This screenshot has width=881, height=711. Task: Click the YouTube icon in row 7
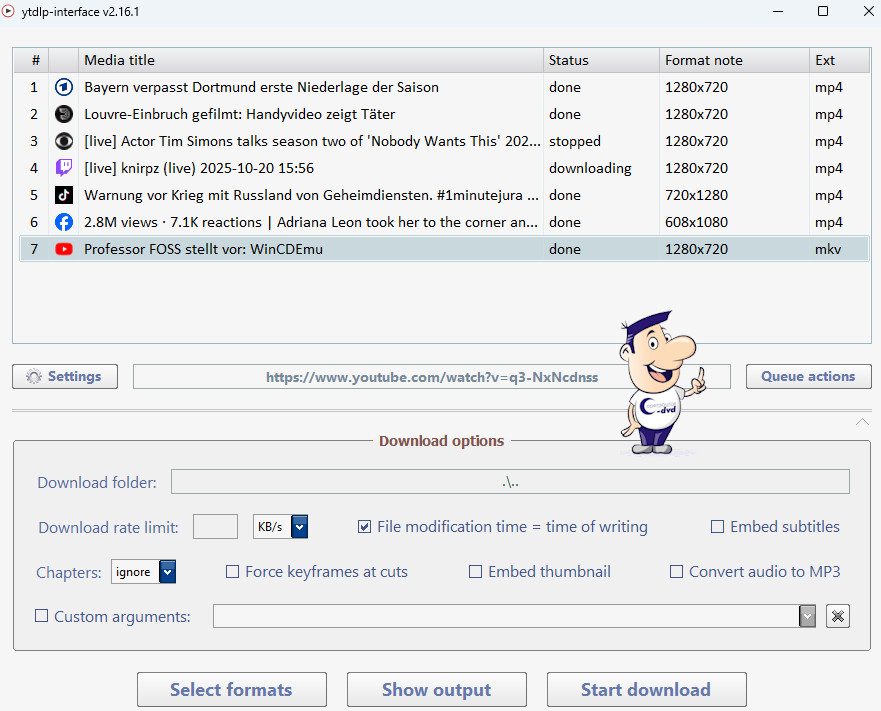pyautogui.click(x=64, y=249)
